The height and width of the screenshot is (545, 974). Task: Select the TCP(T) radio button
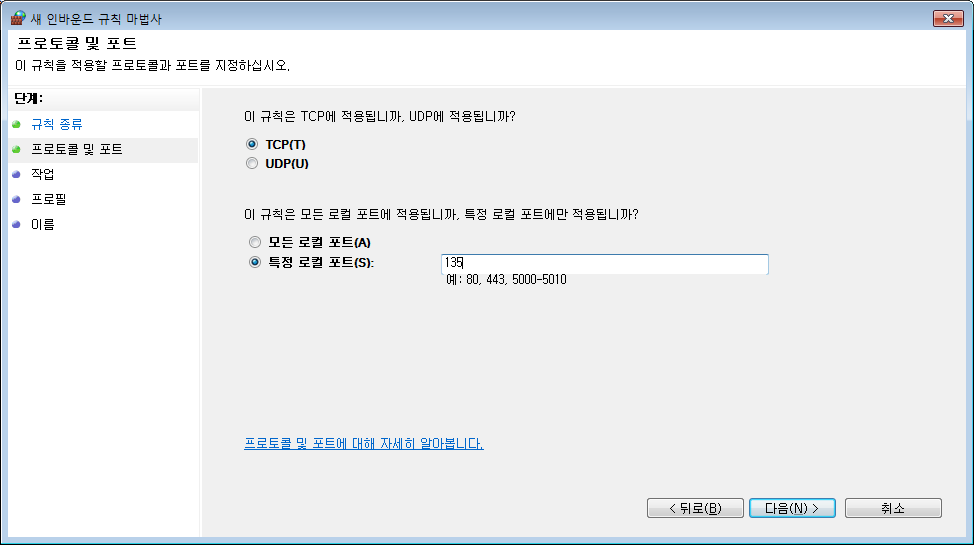point(252,144)
